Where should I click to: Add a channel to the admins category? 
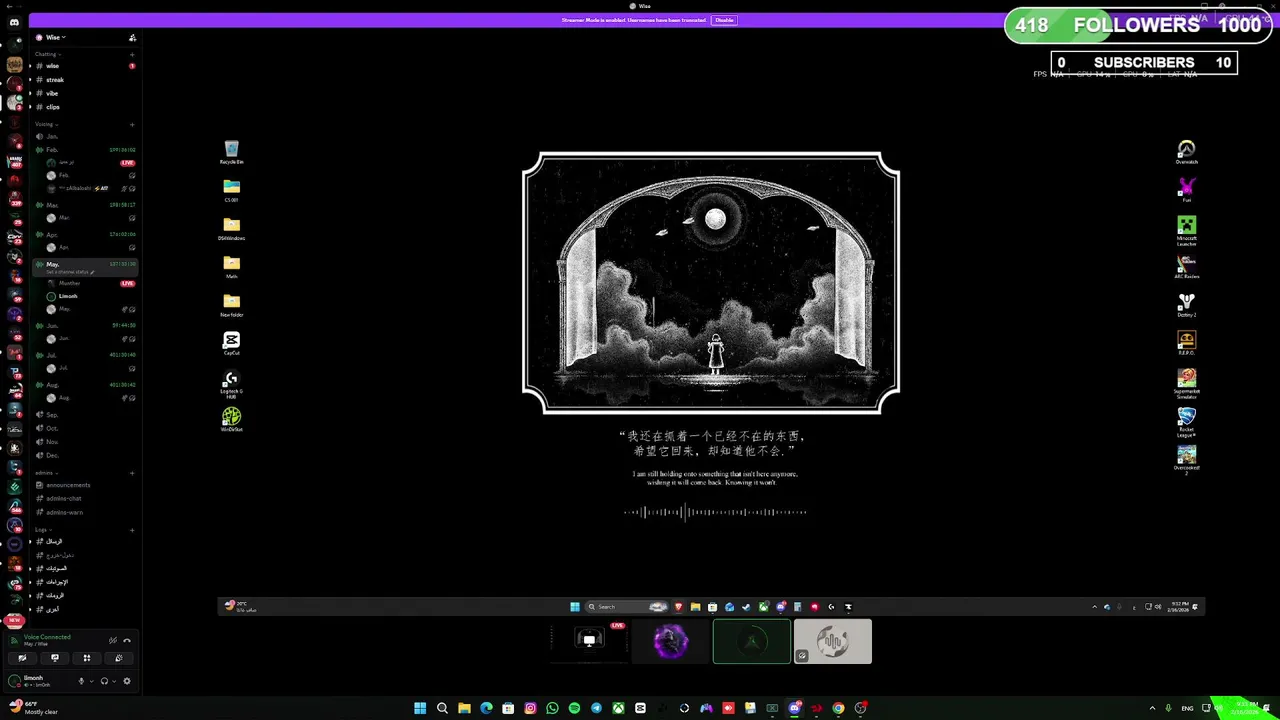(132, 473)
